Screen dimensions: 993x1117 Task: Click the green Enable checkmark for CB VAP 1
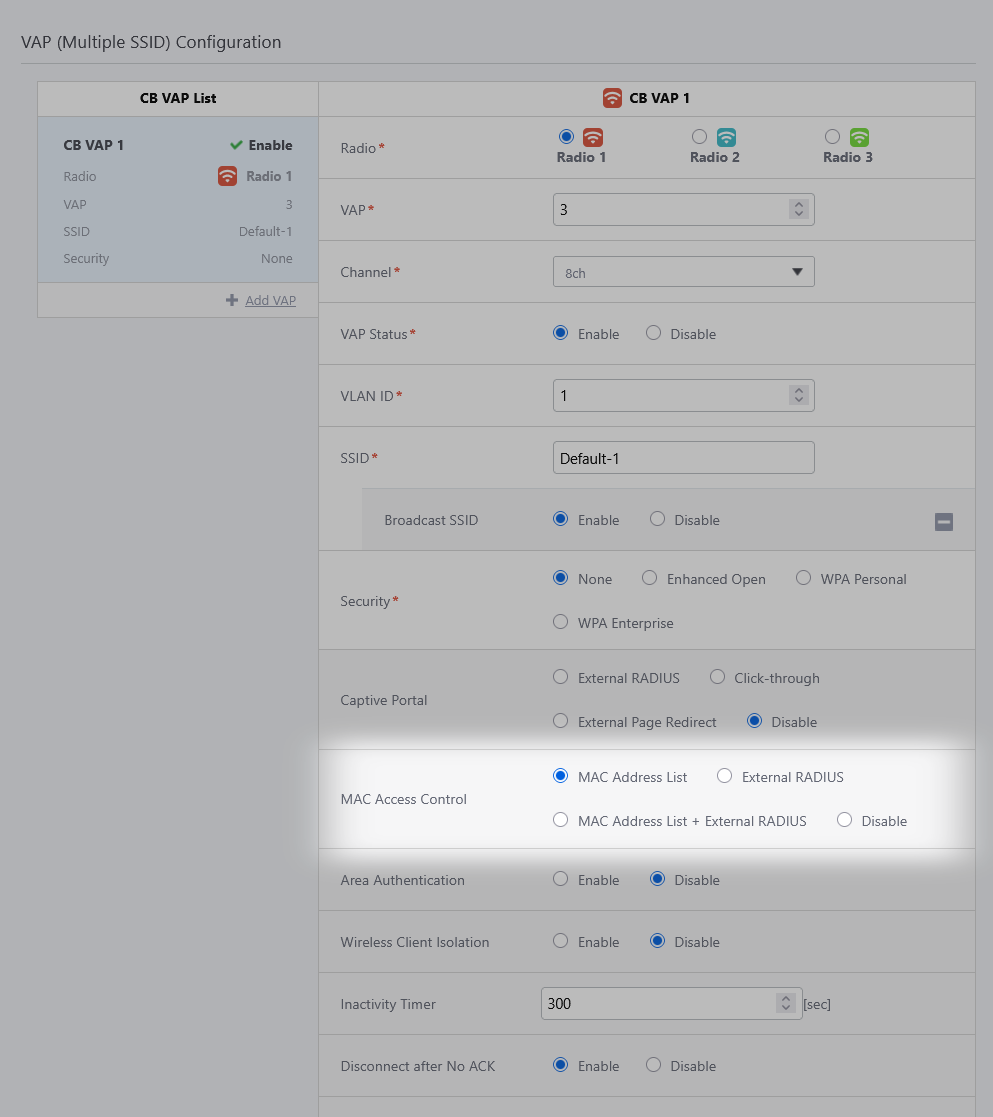coord(236,145)
